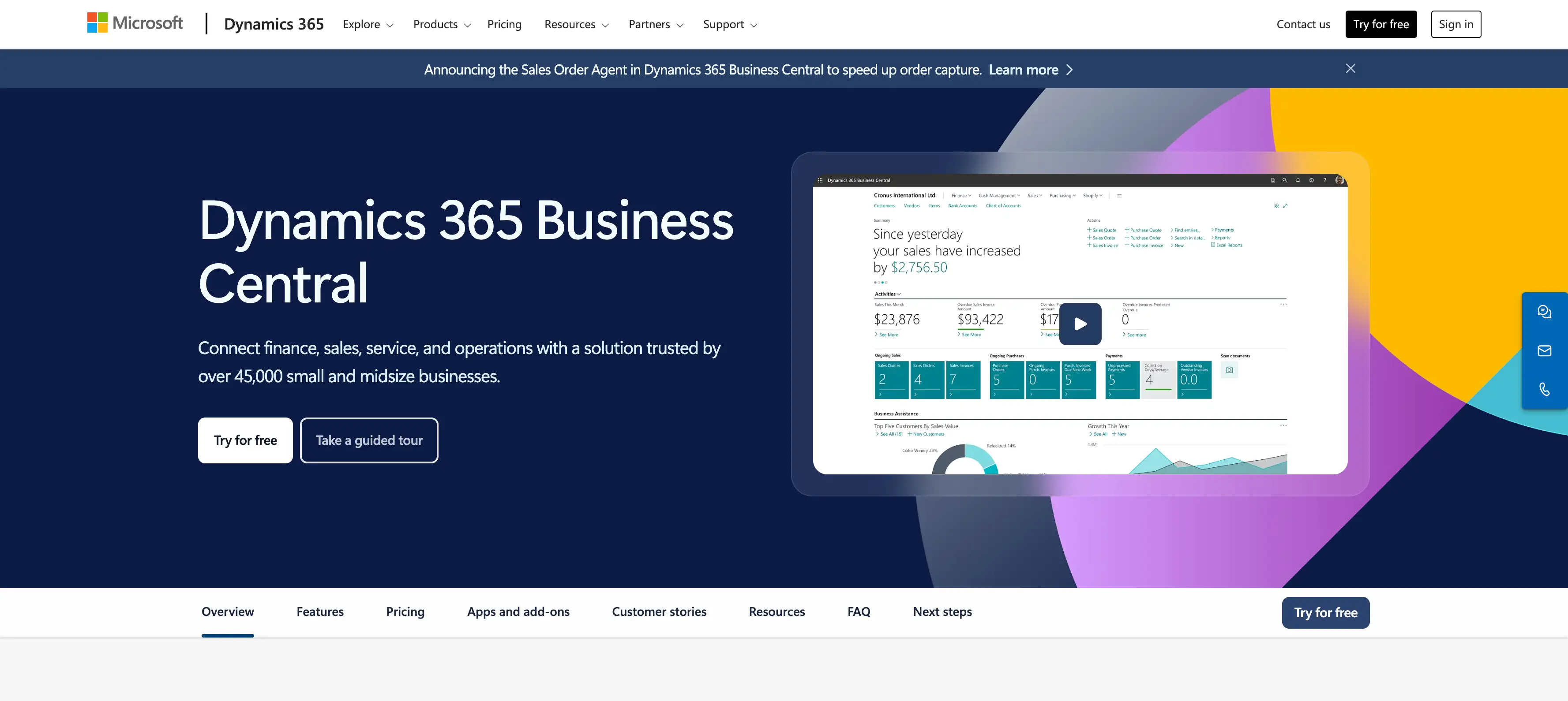Image resolution: width=1568 pixels, height=701 pixels.
Task: Click the black Try for free header button
Action: tap(1380, 24)
